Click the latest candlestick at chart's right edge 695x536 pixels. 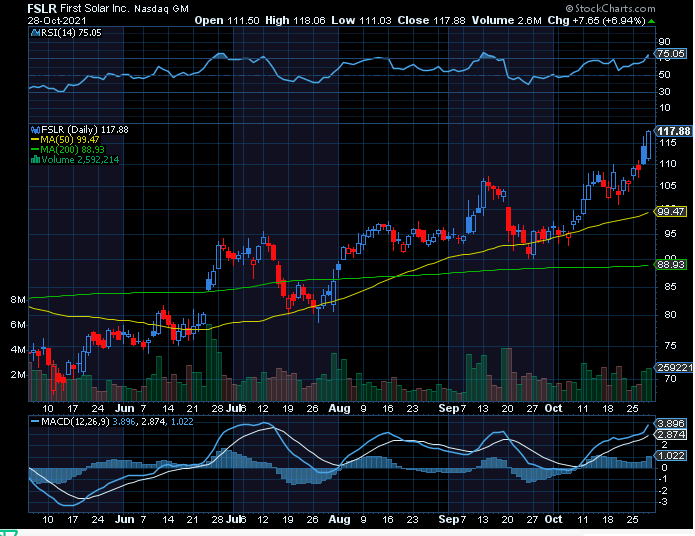pos(648,145)
